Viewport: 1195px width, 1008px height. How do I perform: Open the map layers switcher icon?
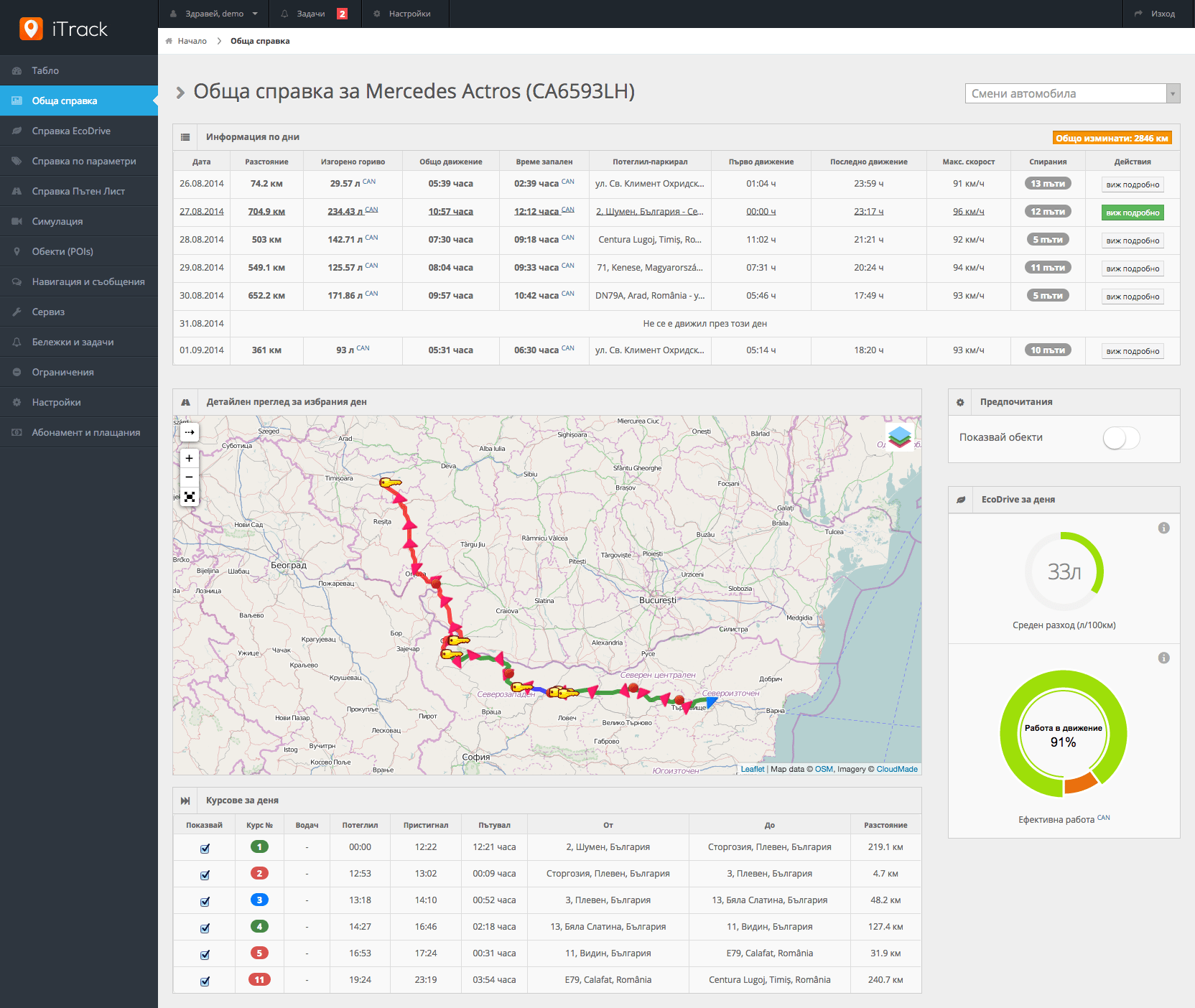click(x=900, y=436)
